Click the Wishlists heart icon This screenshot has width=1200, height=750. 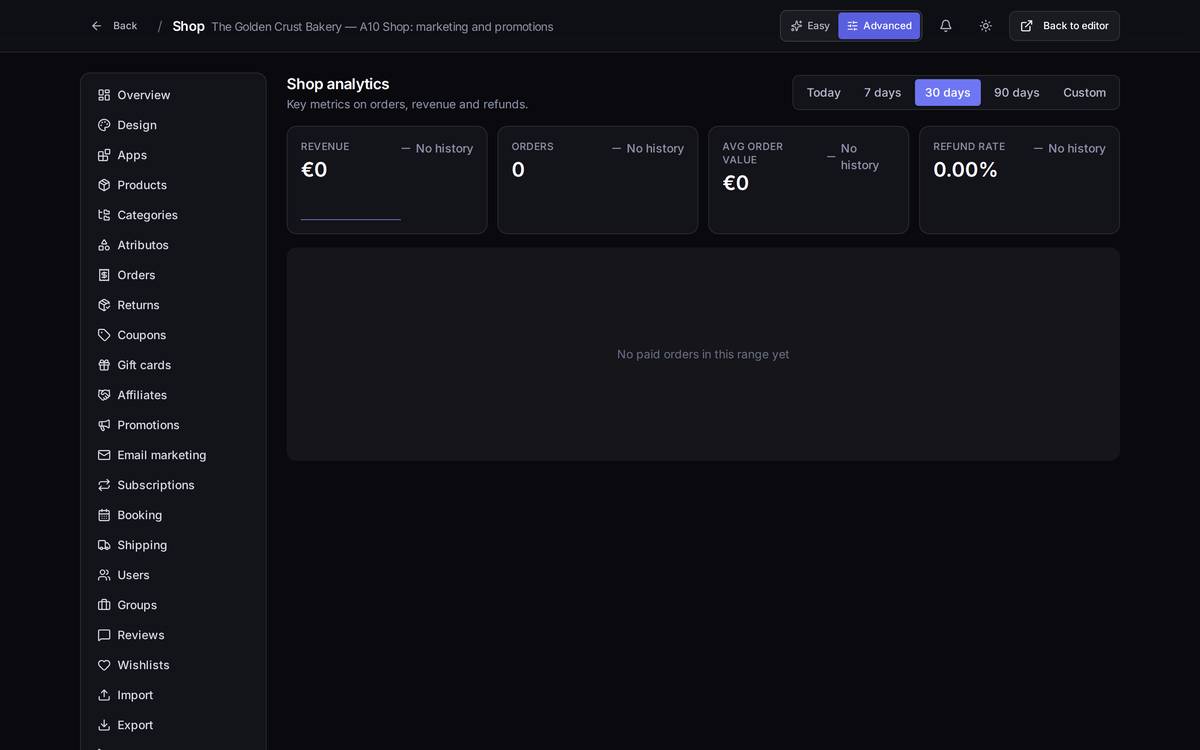(x=104, y=665)
